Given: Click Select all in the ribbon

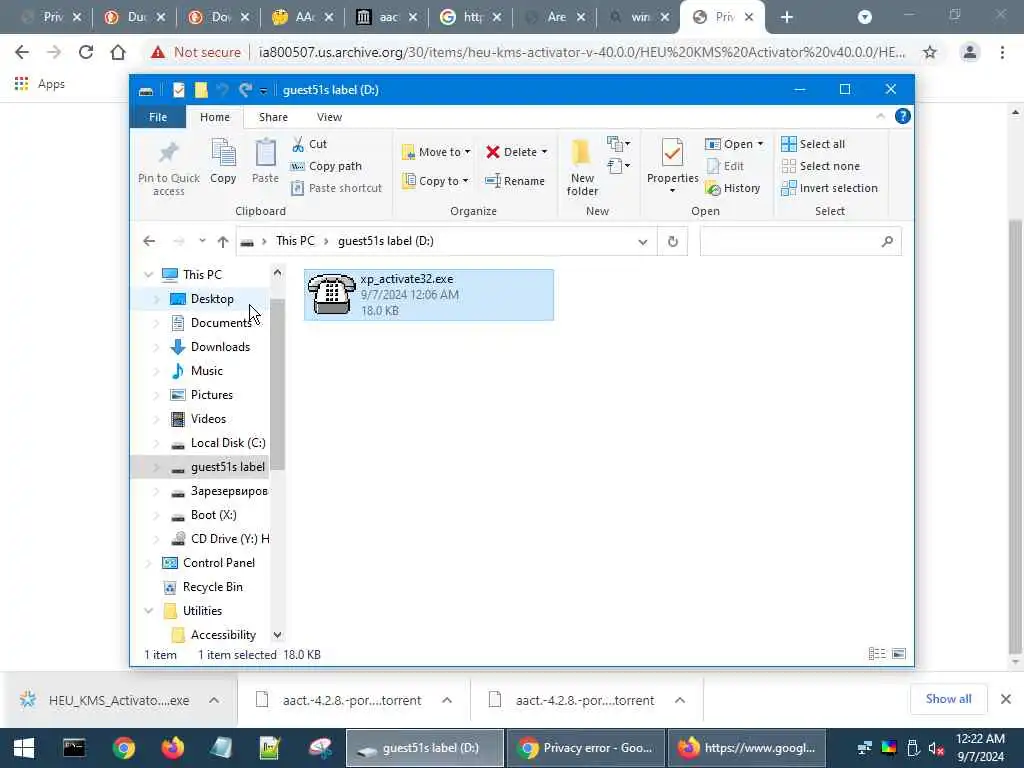Looking at the screenshot, I should coord(813,144).
